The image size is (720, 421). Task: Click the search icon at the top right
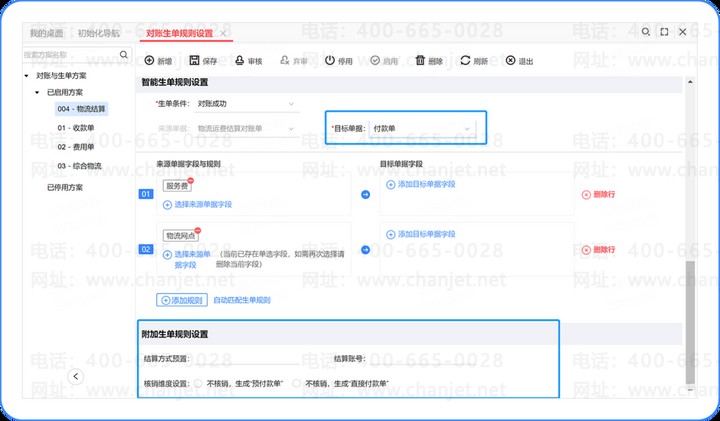[x=646, y=32]
